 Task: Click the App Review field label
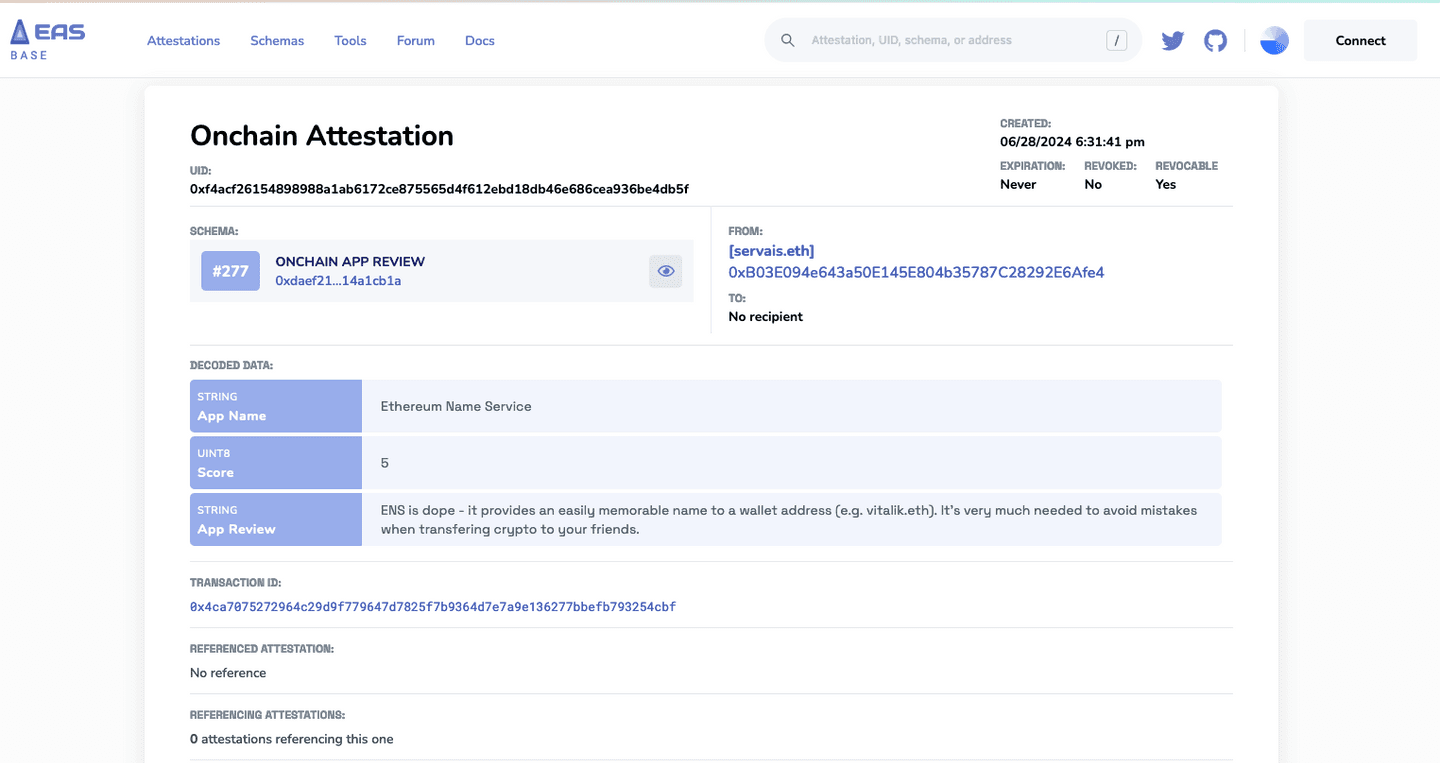[x=236, y=530]
